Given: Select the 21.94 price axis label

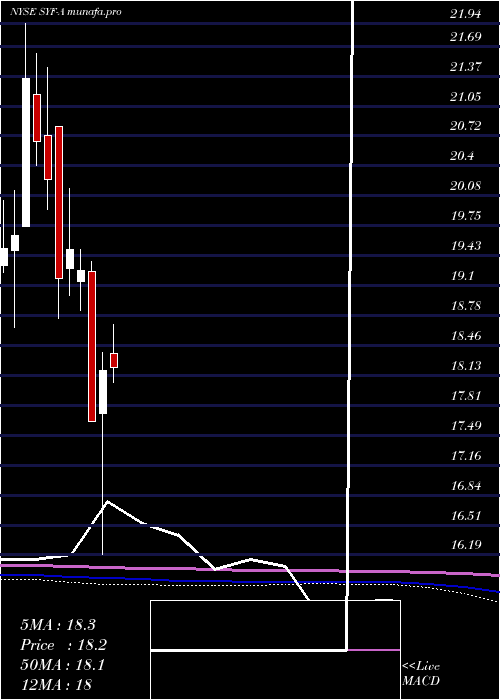Looking at the screenshot, I should click(x=466, y=14).
